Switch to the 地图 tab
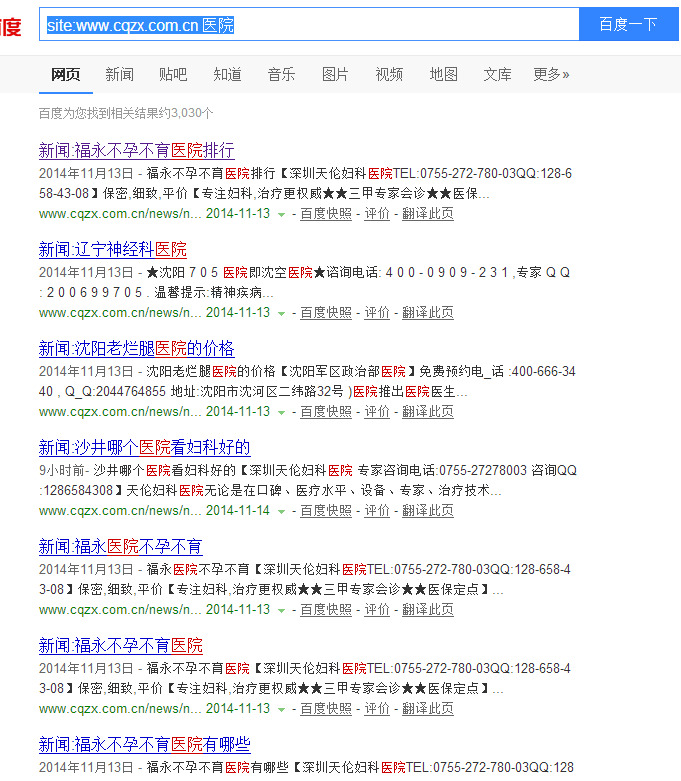Image resolution: width=681 pixels, height=781 pixels. pos(443,75)
